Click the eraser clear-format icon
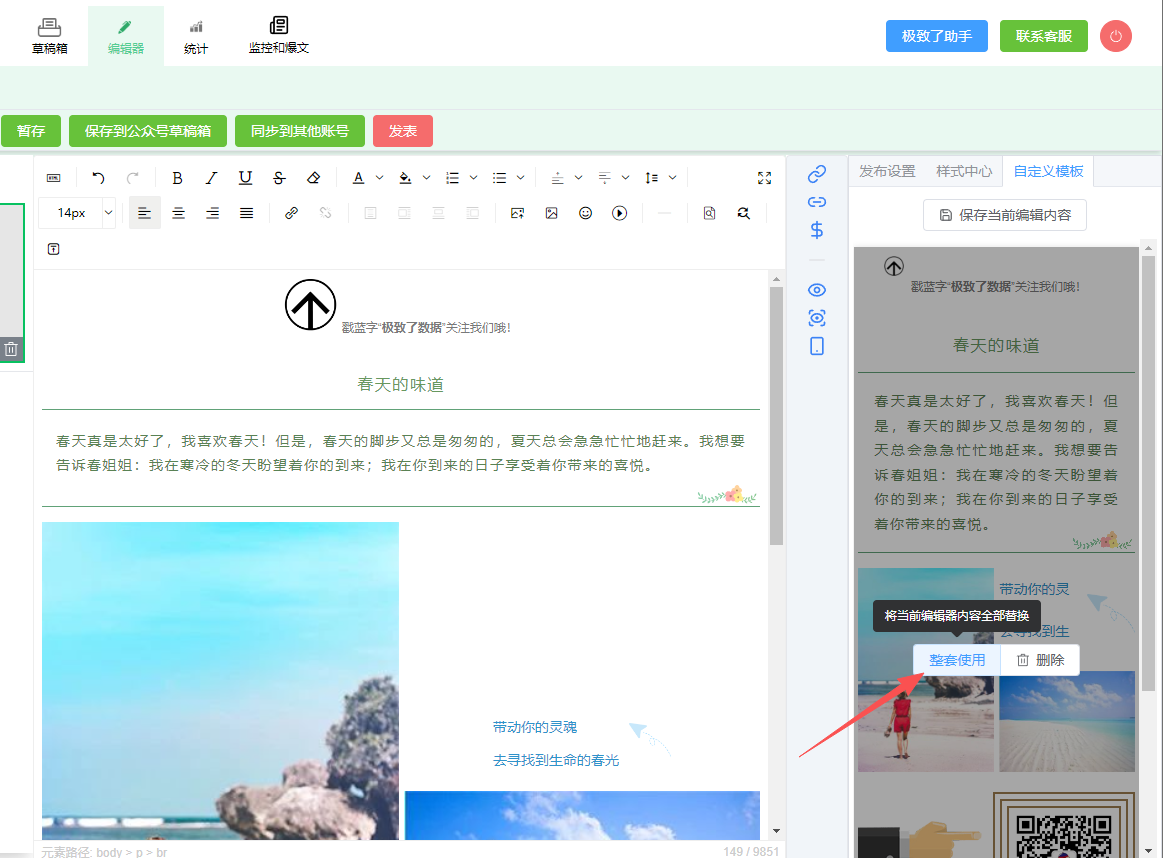This screenshot has height=858, width=1163. (x=313, y=178)
